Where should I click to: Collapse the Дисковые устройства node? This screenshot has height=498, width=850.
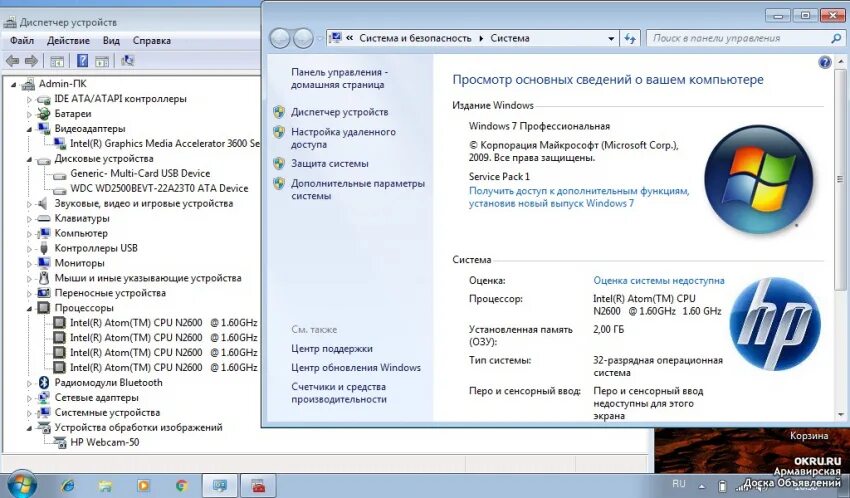coord(29,159)
